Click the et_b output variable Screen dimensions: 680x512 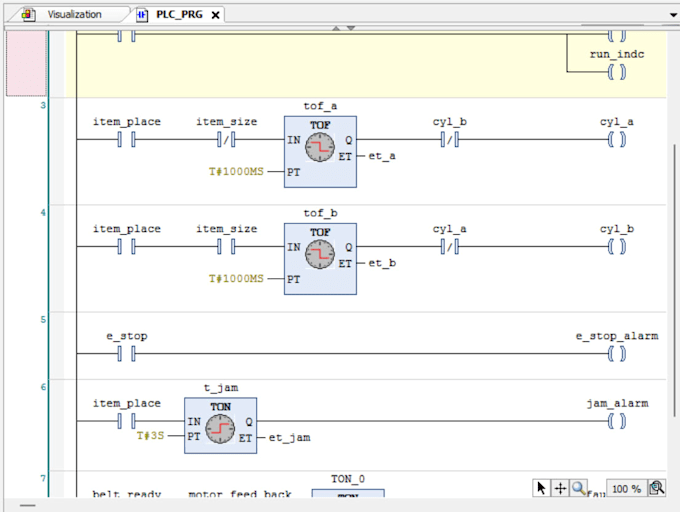382,263
